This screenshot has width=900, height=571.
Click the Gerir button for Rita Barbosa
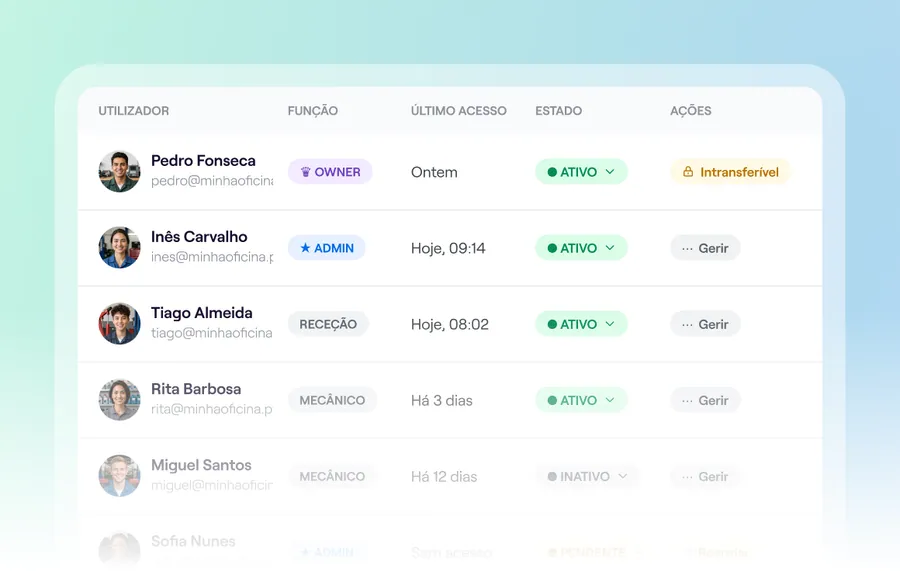coord(705,400)
